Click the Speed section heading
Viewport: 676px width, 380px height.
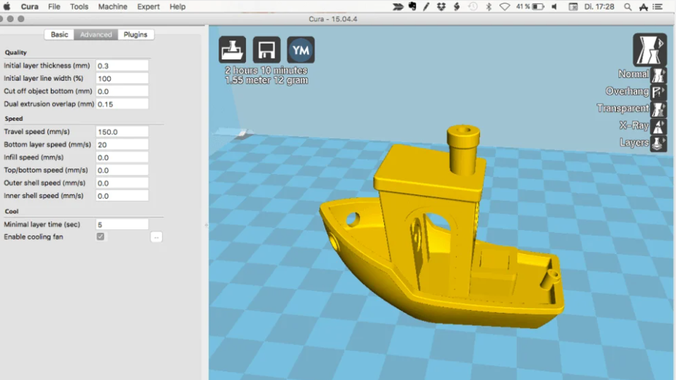[13, 118]
